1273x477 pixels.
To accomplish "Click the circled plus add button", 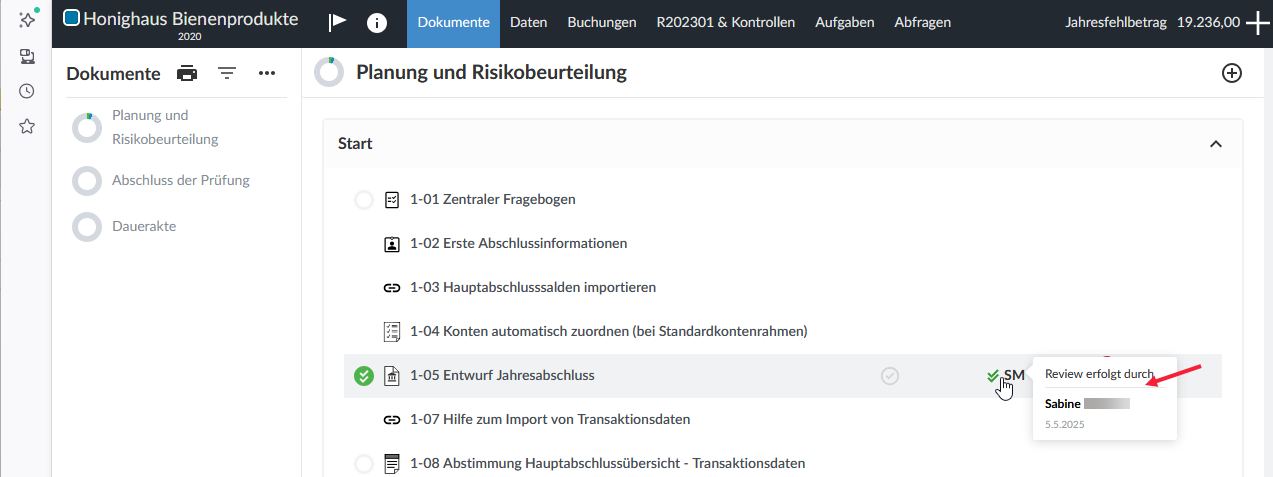I will [1232, 73].
